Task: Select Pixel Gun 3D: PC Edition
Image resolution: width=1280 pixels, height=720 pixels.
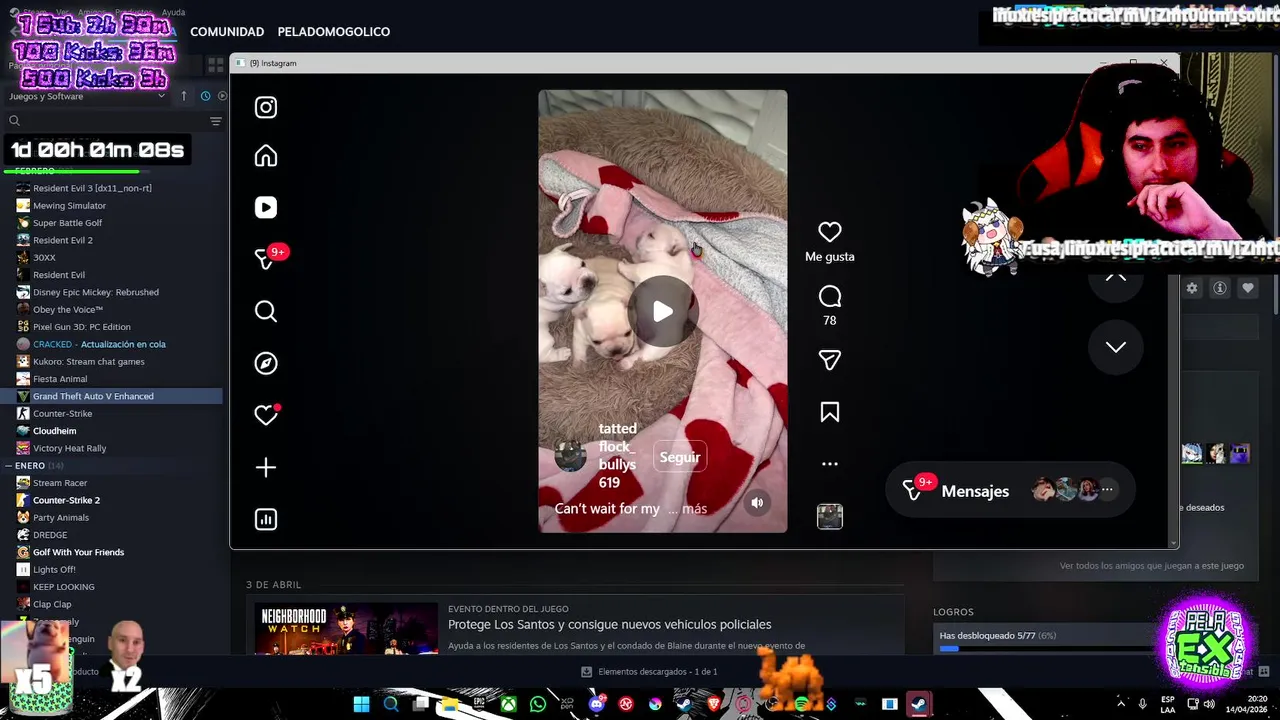Action: coord(82,327)
